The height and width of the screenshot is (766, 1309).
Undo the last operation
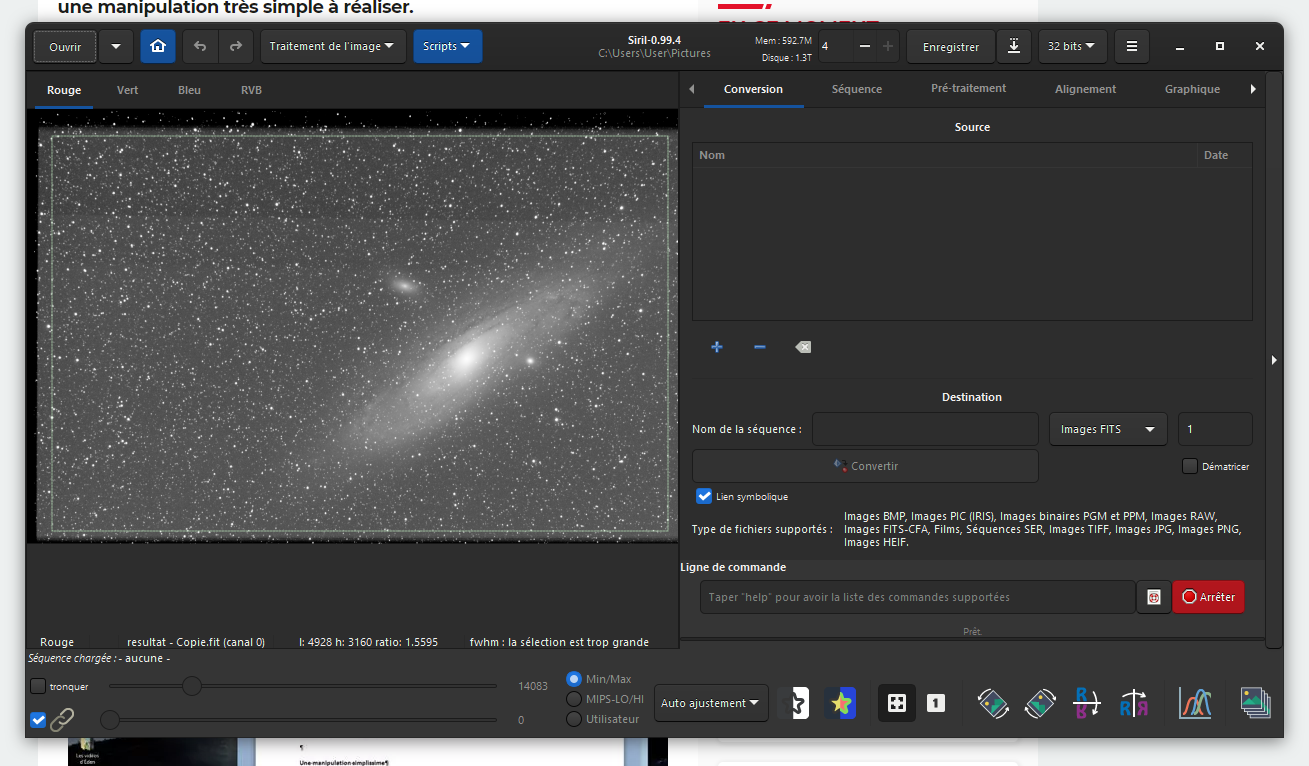point(200,46)
